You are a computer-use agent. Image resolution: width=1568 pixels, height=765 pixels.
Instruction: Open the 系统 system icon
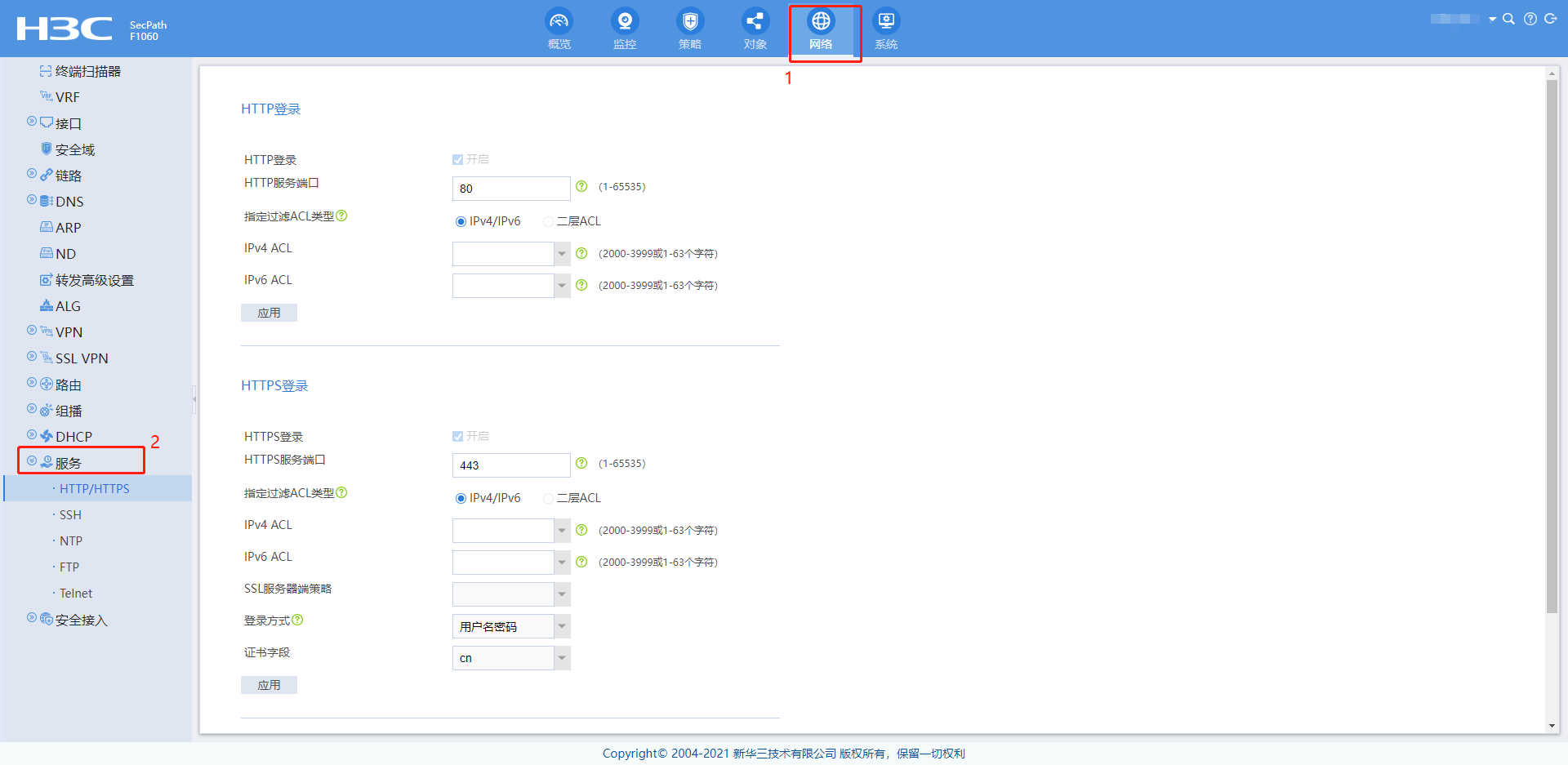coord(886,21)
